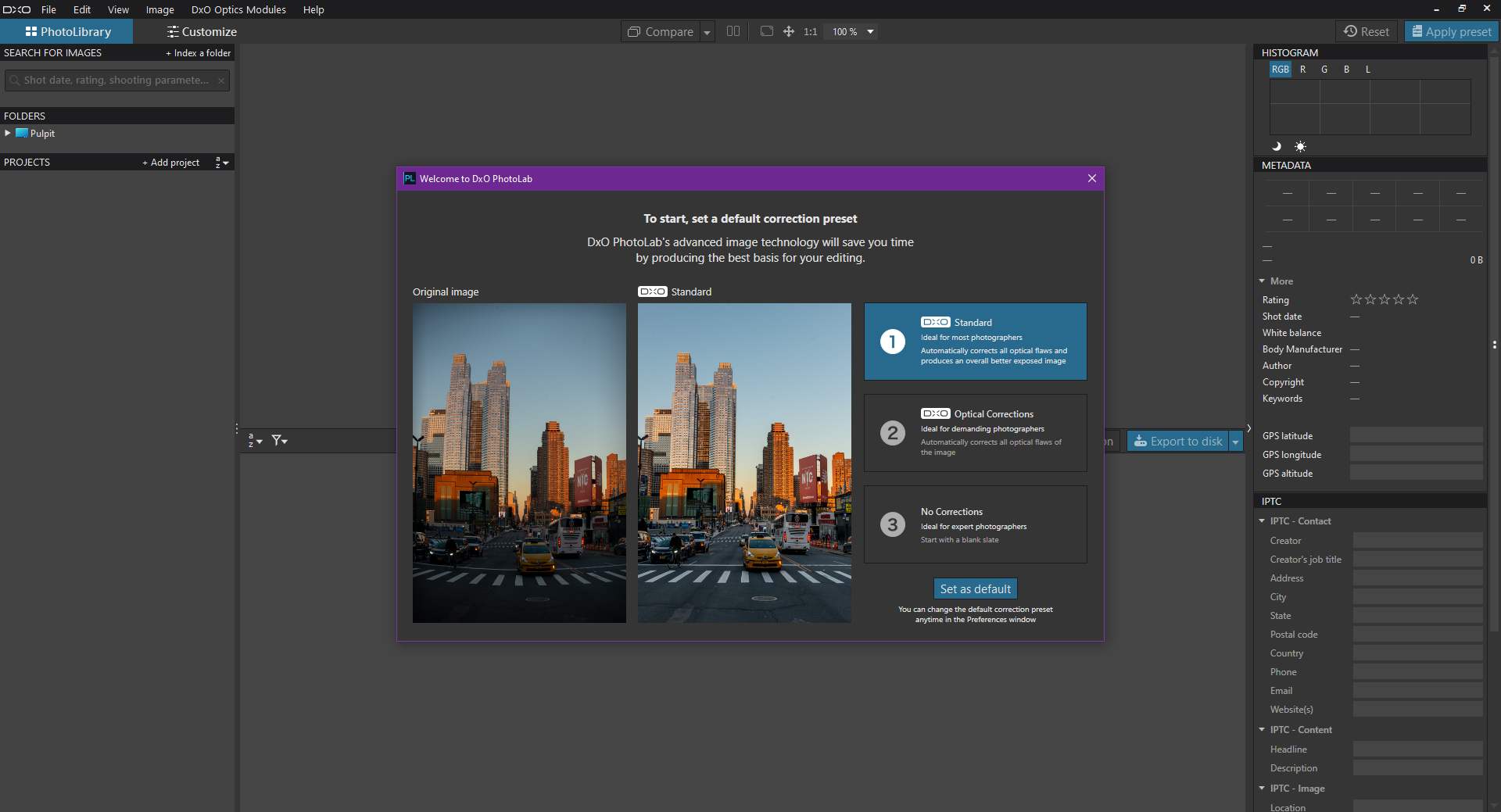Click Export to disk button
Viewport: 1501px width, 812px height.
pos(1178,442)
